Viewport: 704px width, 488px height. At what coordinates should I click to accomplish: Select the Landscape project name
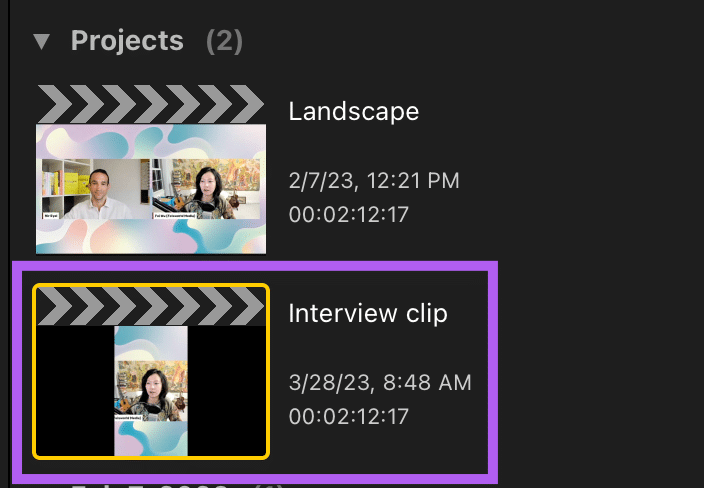[353, 111]
